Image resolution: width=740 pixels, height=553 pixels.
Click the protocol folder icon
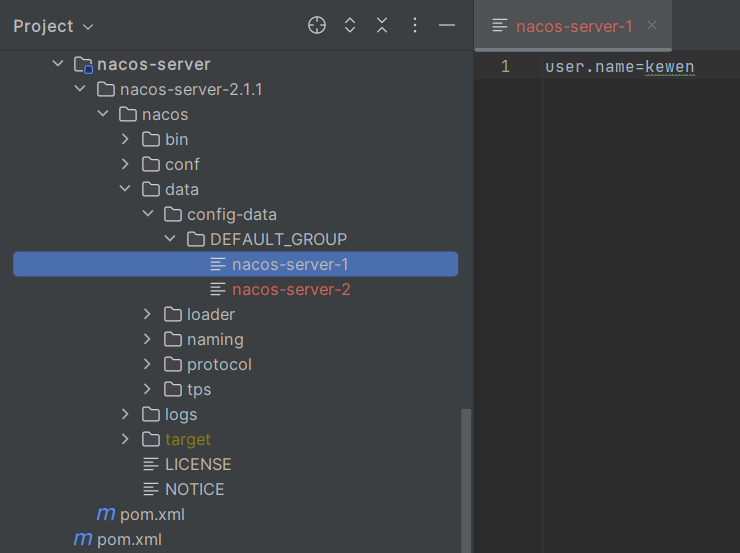(x=173, y=364)
